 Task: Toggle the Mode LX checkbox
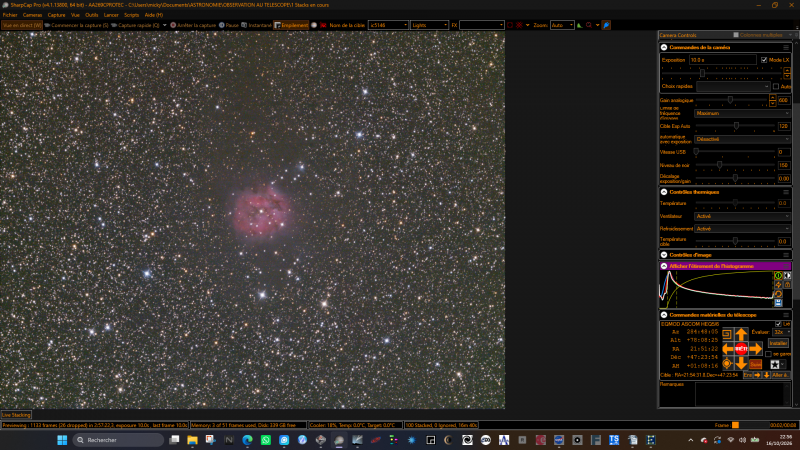tap(764, 60)
